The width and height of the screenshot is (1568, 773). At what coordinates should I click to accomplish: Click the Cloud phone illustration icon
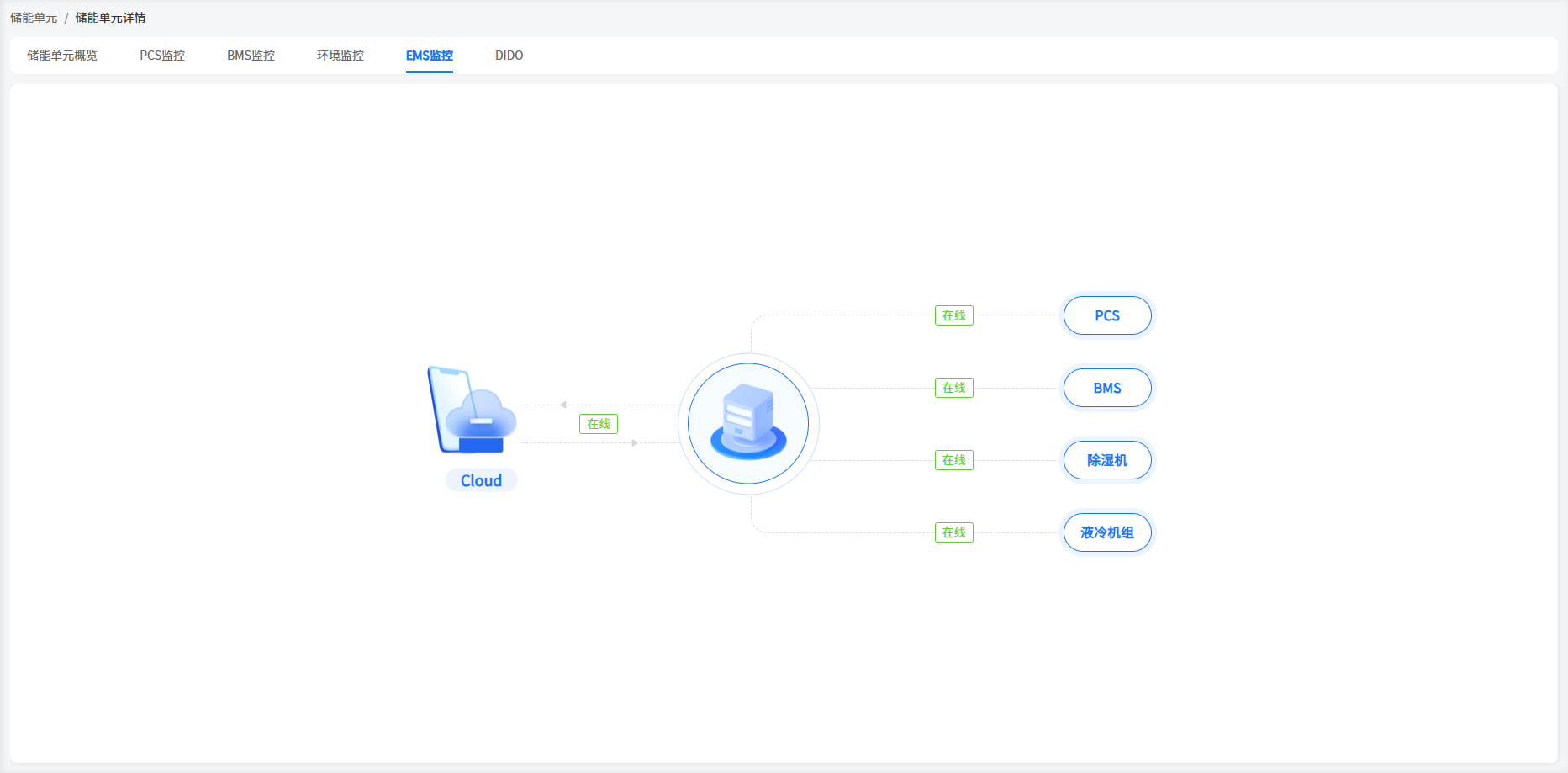(471, 410)
